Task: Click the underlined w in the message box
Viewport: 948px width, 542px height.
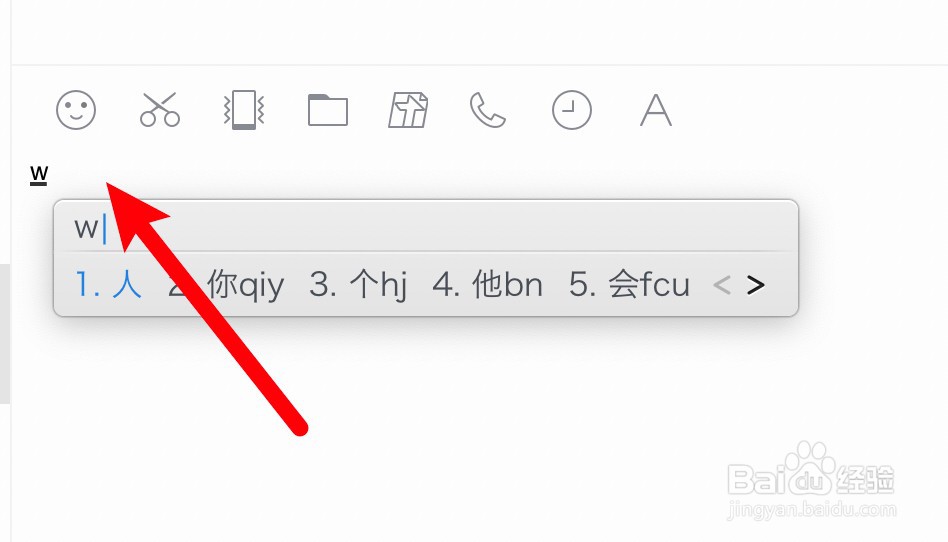Action: 39,175
